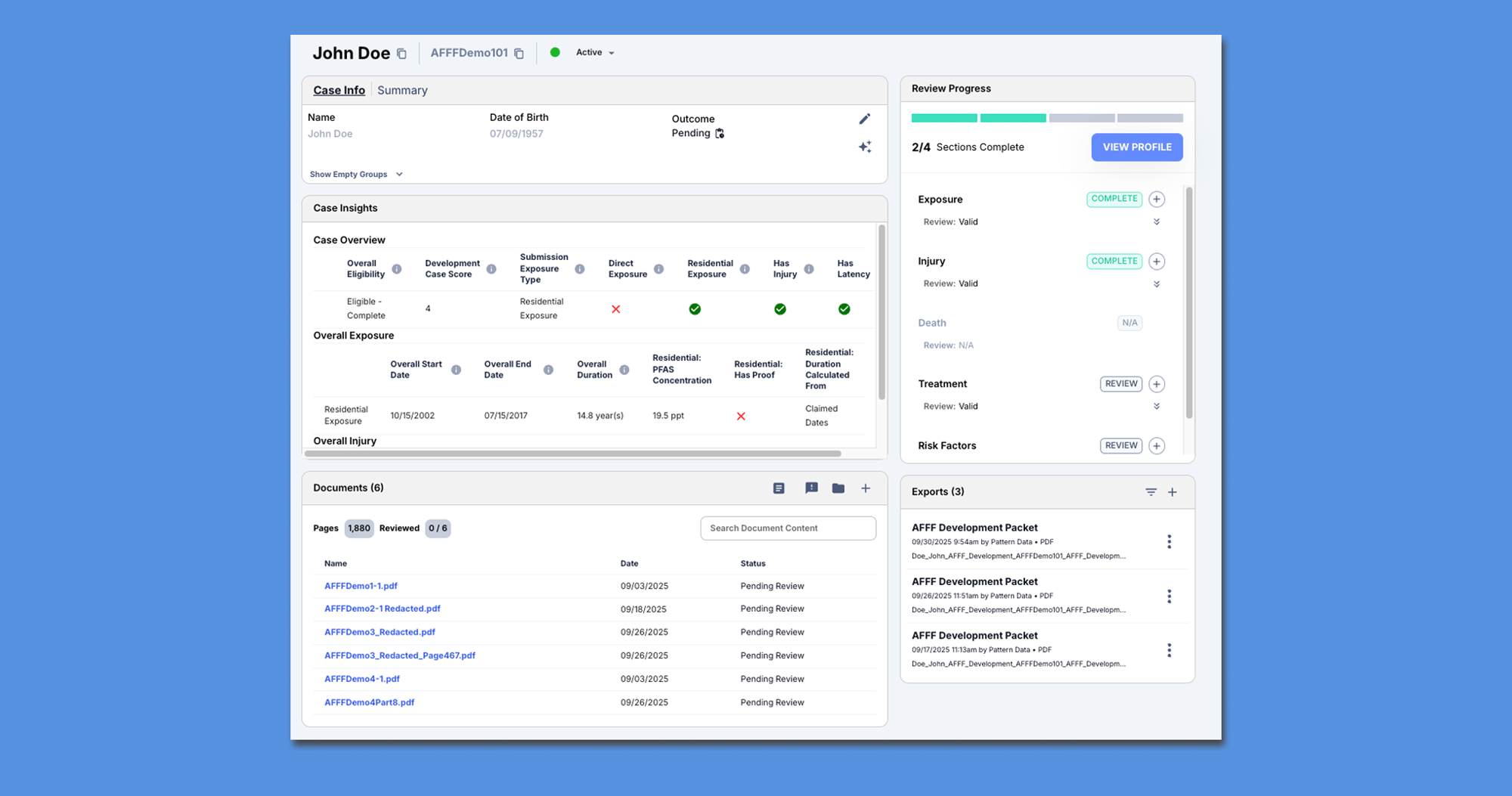Viewport: 1512px width, 796px height.
Task: Click the plus icon to add a document
Action: [x=866, y=488]
